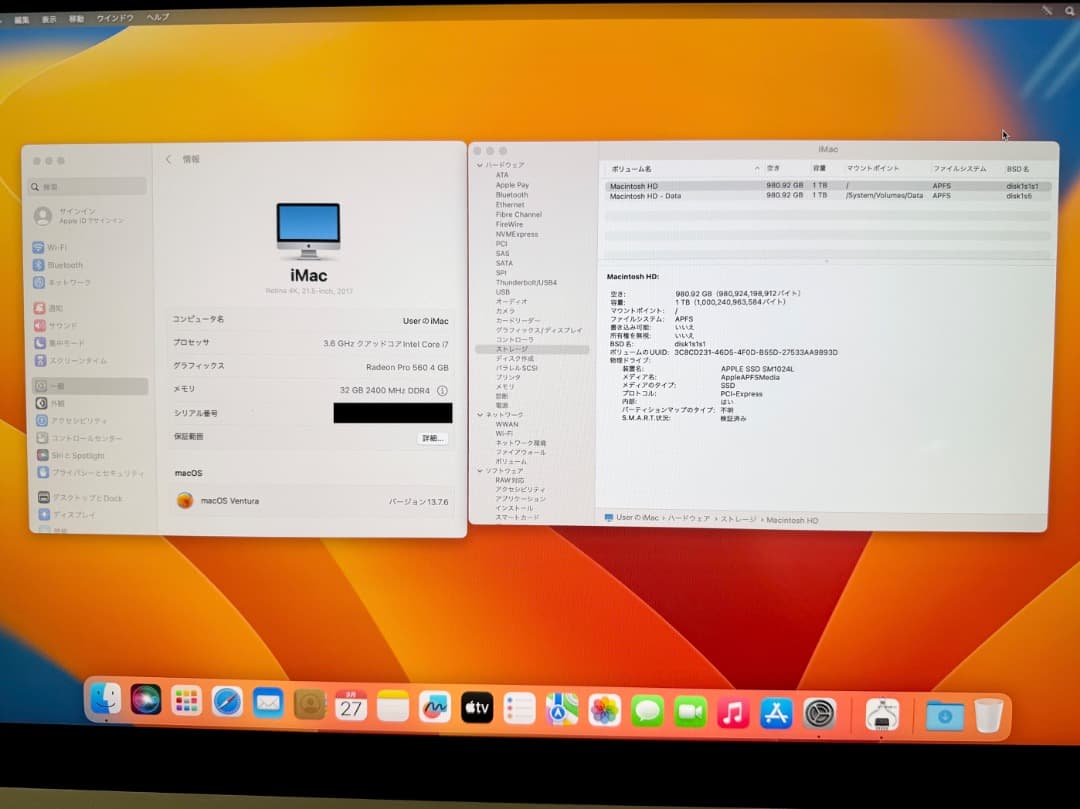Viewport: 1080px width, 809px height.
Task: Open the Trash in the Dock
Action: [x=988, y=716]
